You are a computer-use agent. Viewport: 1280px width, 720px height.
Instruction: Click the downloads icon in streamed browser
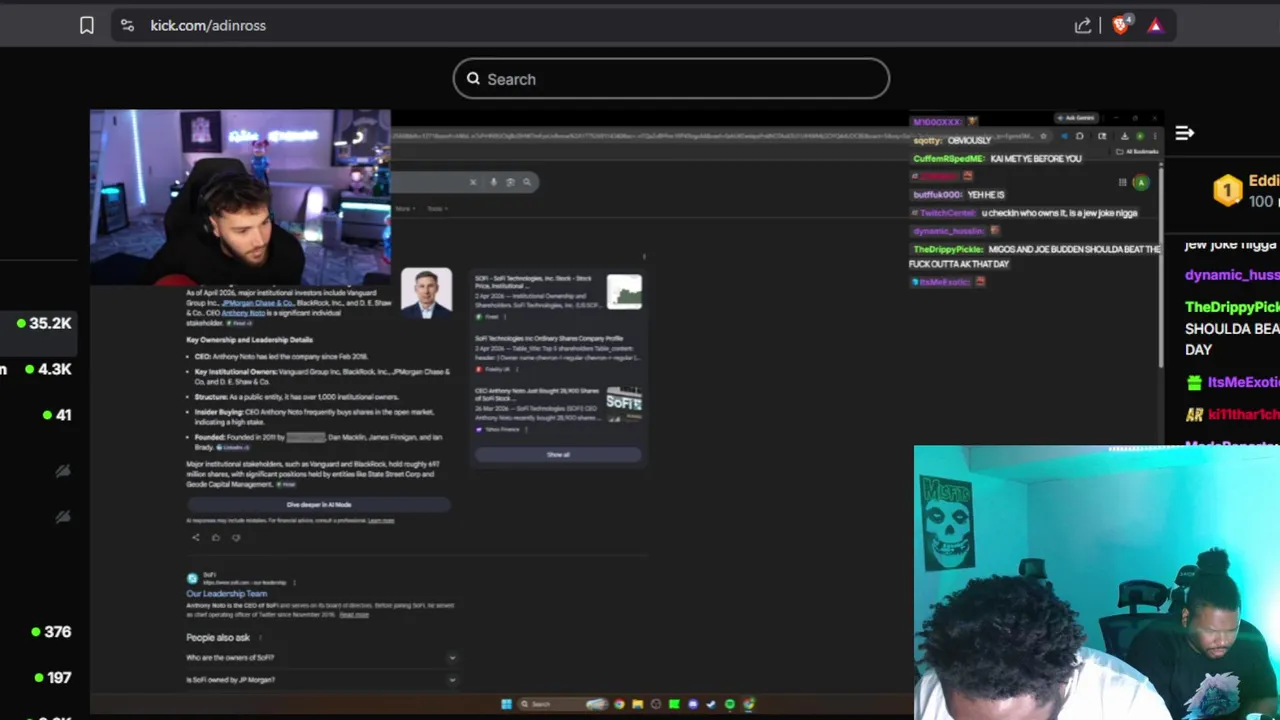tap(1124, 136)
